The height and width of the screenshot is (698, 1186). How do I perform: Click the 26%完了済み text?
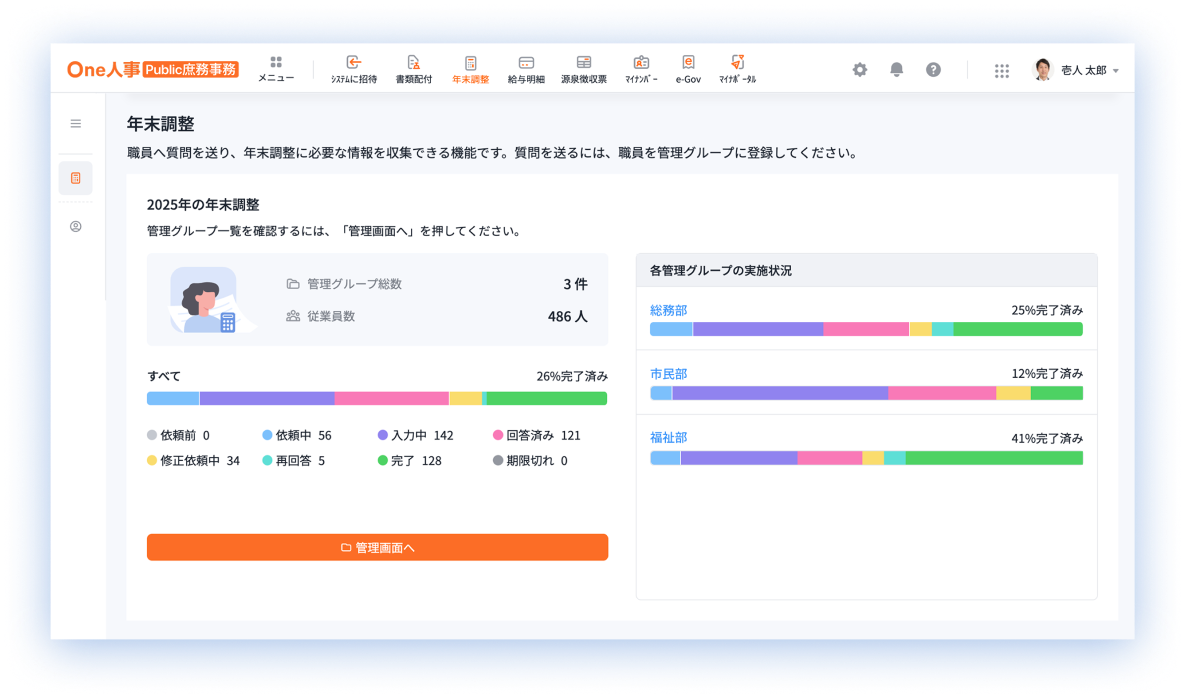click(x=572, y=377)
